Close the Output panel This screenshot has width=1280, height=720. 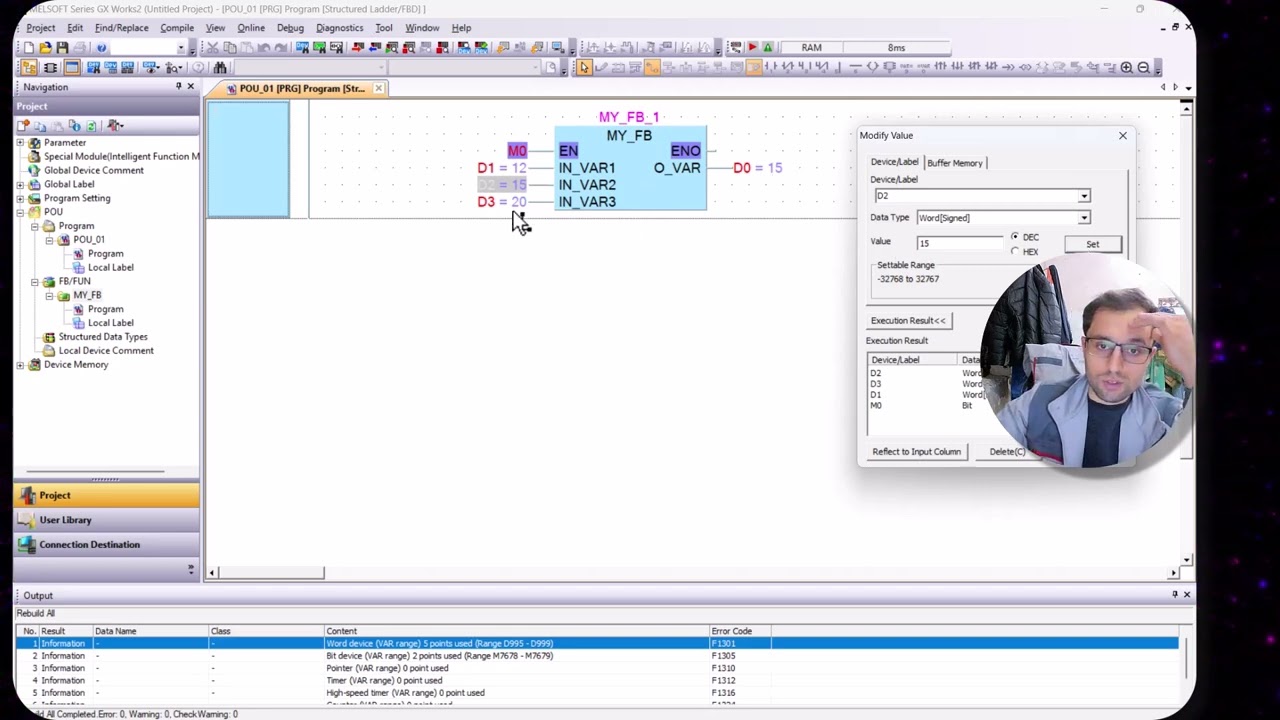tap(1187, 595)
